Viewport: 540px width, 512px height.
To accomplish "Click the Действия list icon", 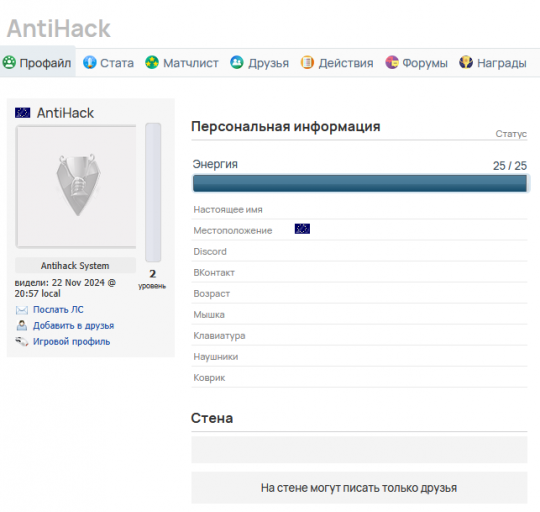I will 307,62.
